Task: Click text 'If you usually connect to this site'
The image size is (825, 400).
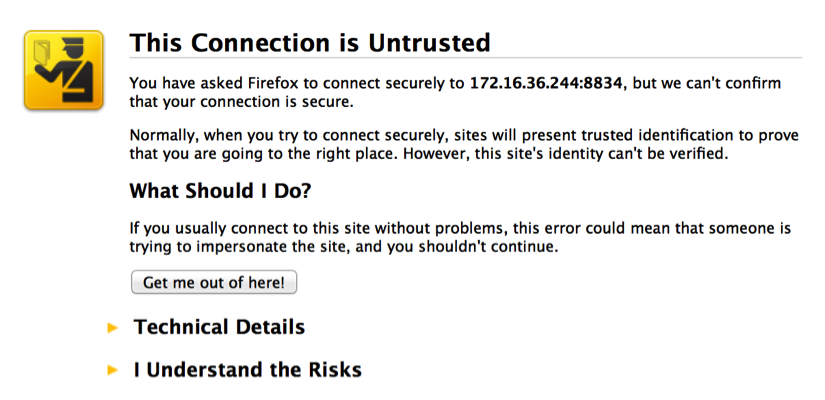Action: (x=250, y=228)
